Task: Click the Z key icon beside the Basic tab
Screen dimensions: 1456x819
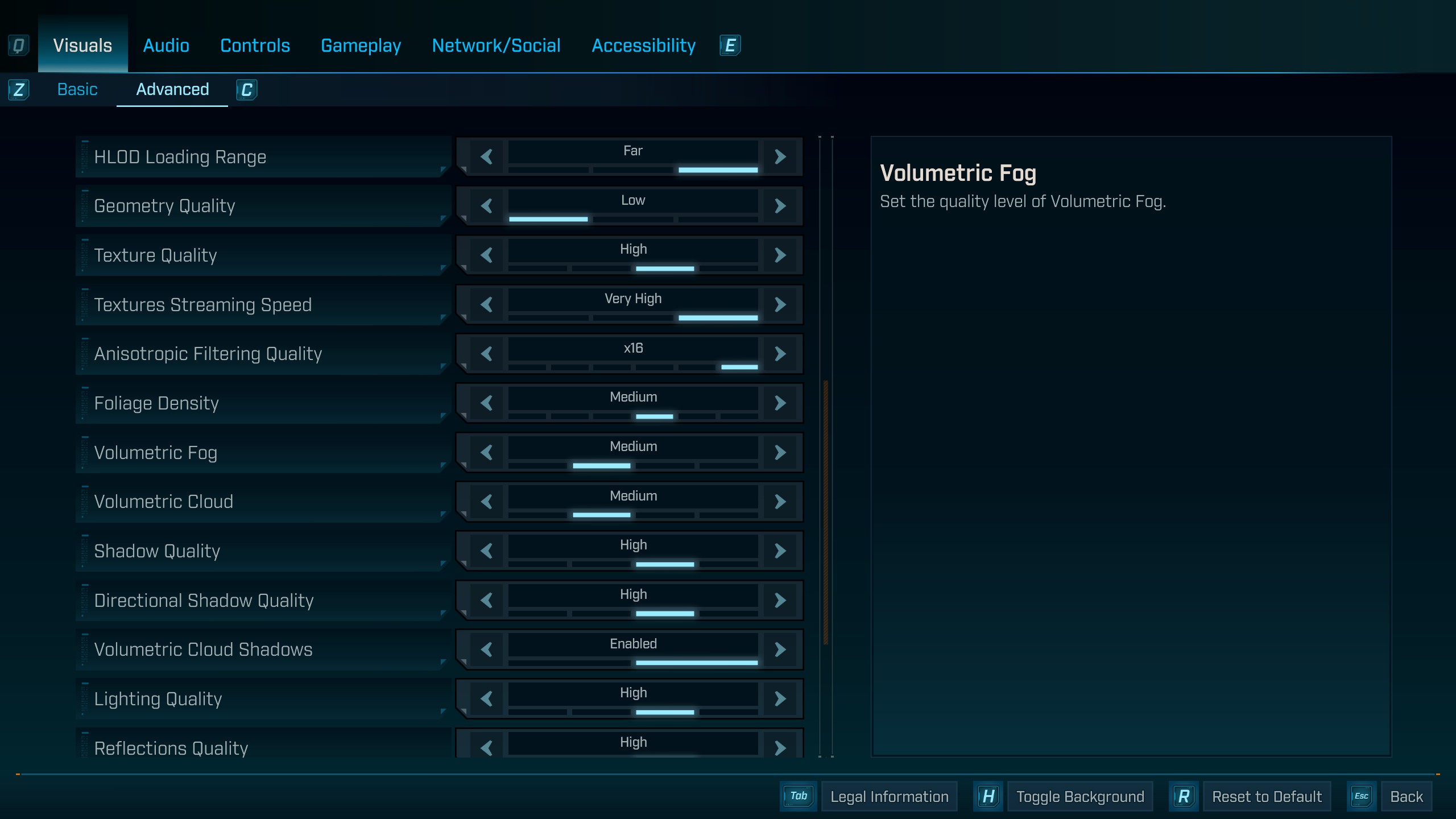Action: (18, 90)
